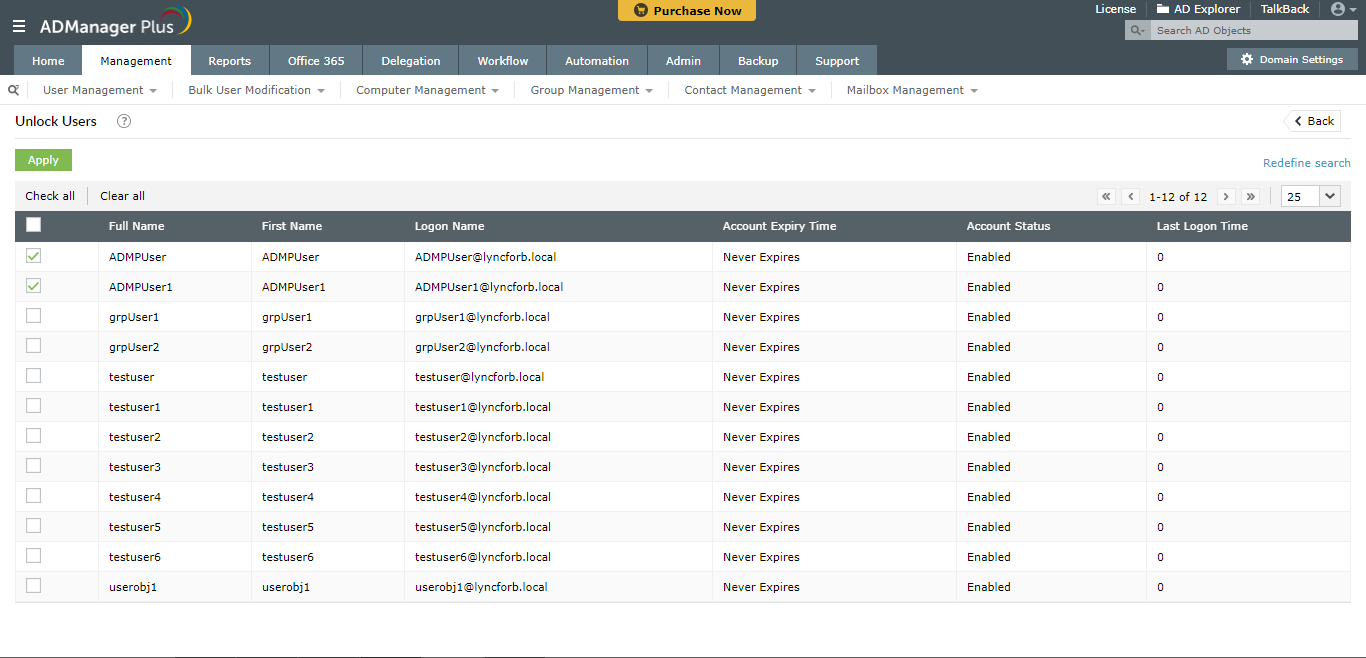This screenshot has width=1366, height=658.
Task: Check the testuser5 row checkbox
Action: click(x=34, y=526)
